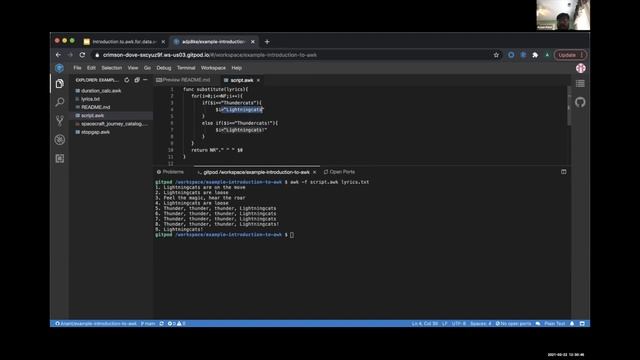Toggle the layout icon at status bar end
Image resolution: width=640 pixels, height=360 pixels.
point(582,324)
